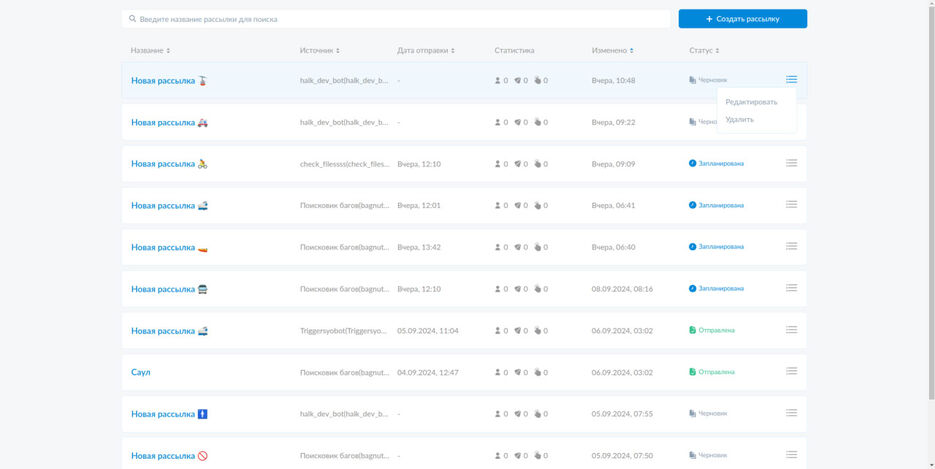Sort the list by Источник

[x=320, y=51]
